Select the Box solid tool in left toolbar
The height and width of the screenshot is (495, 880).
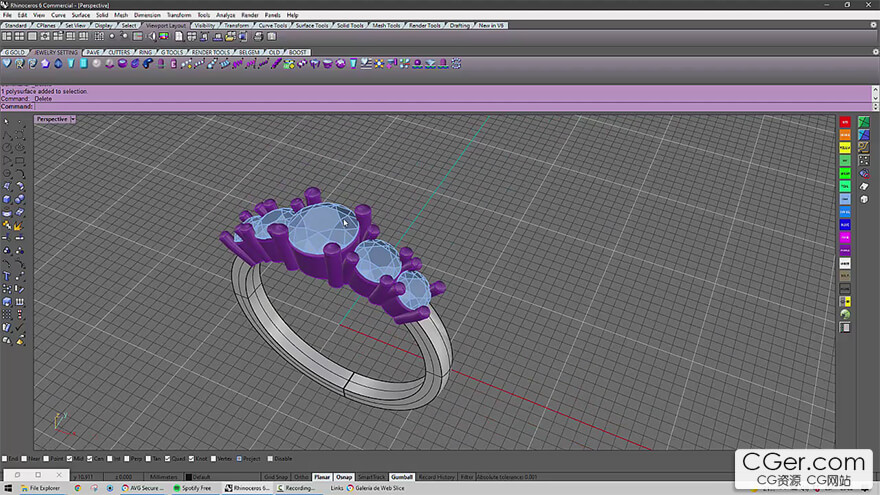pos(7,199)
